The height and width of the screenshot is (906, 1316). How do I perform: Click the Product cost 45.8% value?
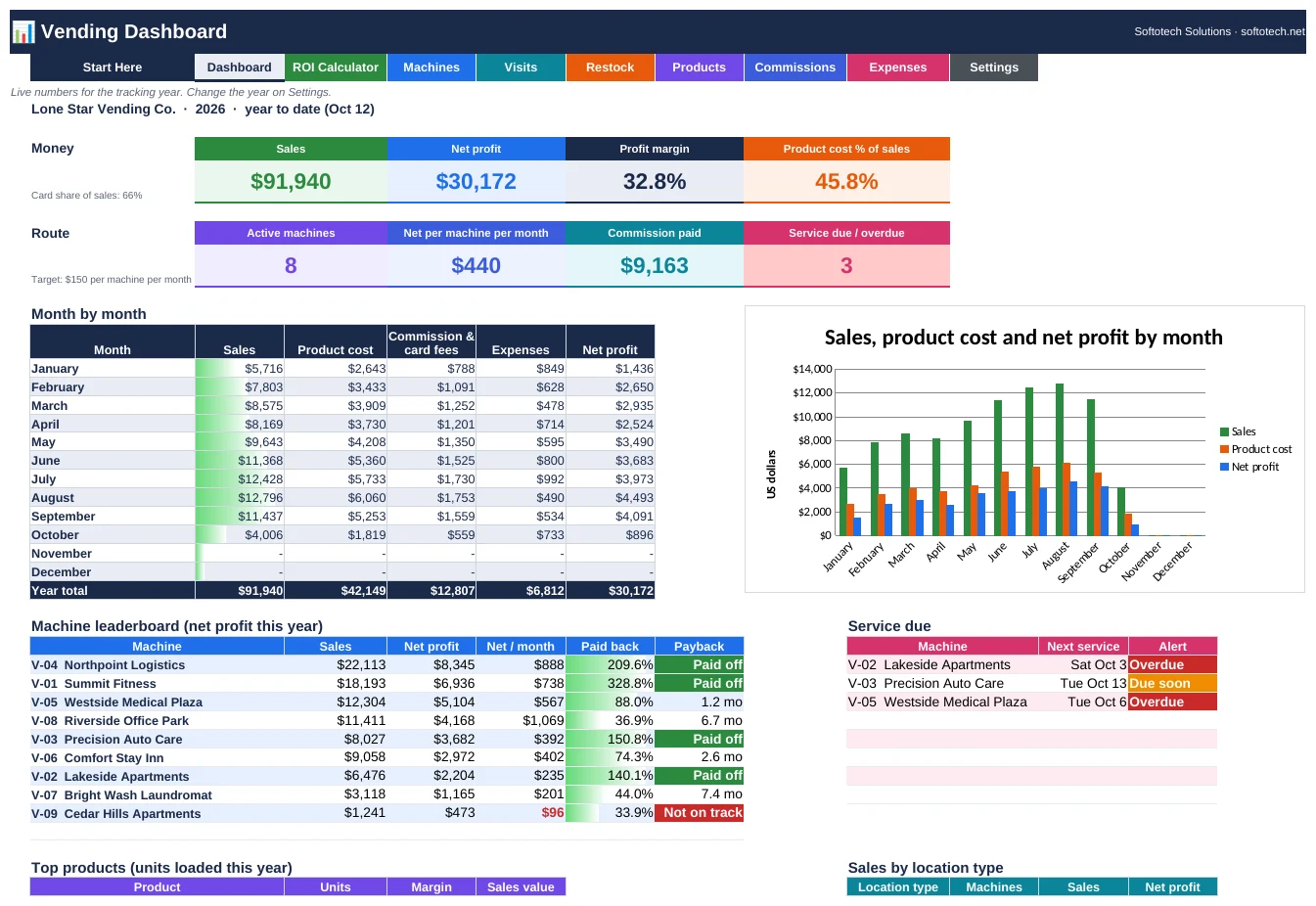click(x=846, y=181)
